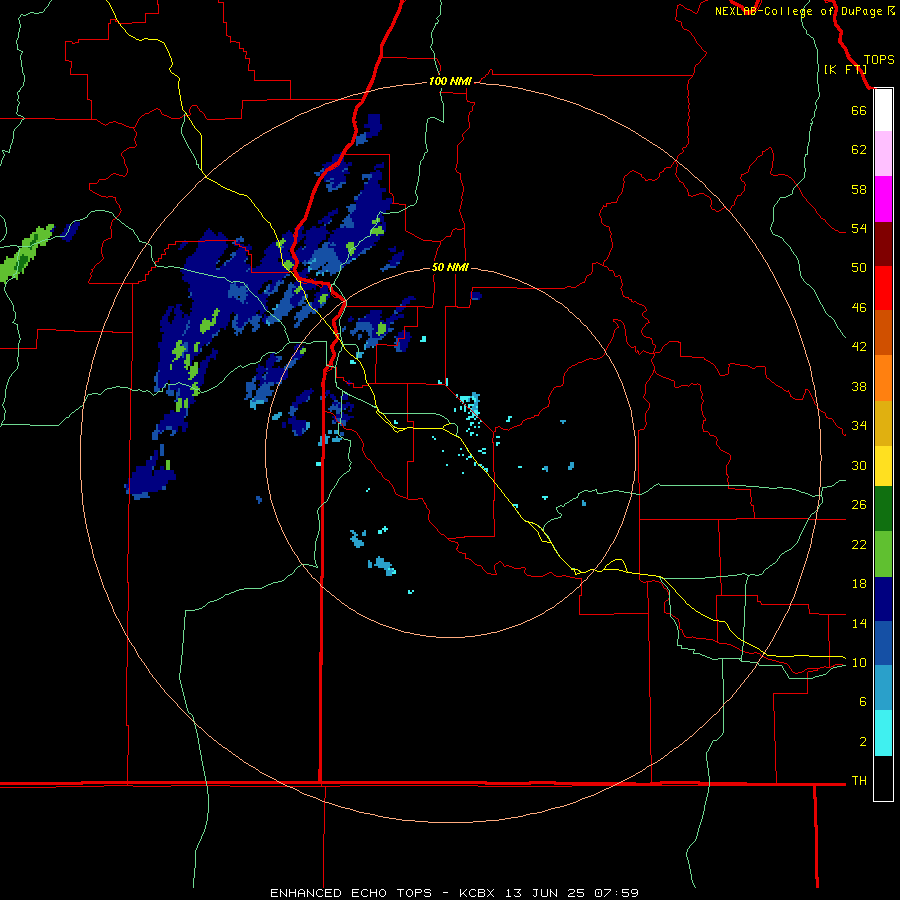
Task: Click the 07:59 timestamp text
Action: click(616, 893)
